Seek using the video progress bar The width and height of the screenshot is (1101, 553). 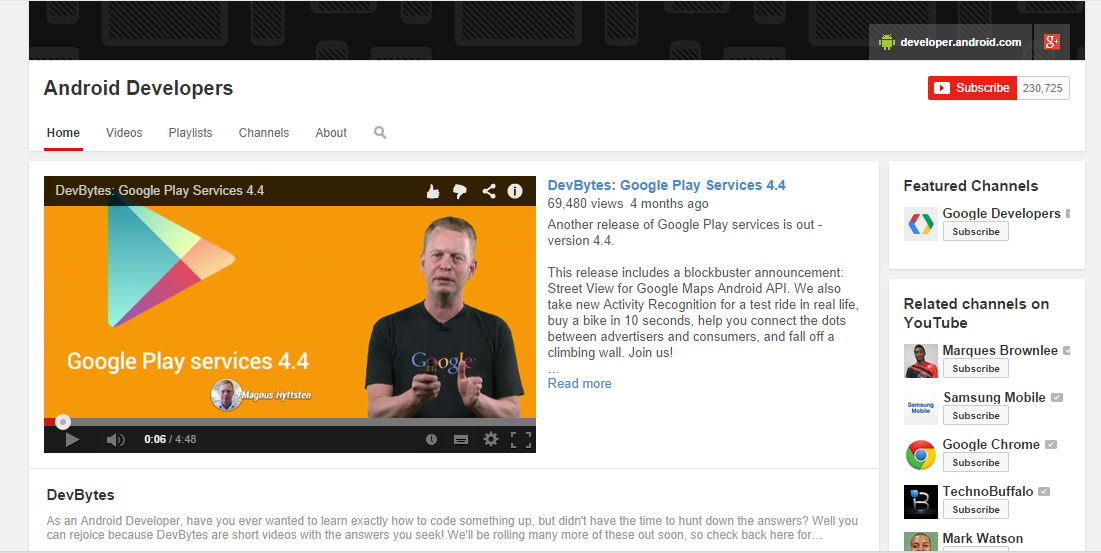290,422
